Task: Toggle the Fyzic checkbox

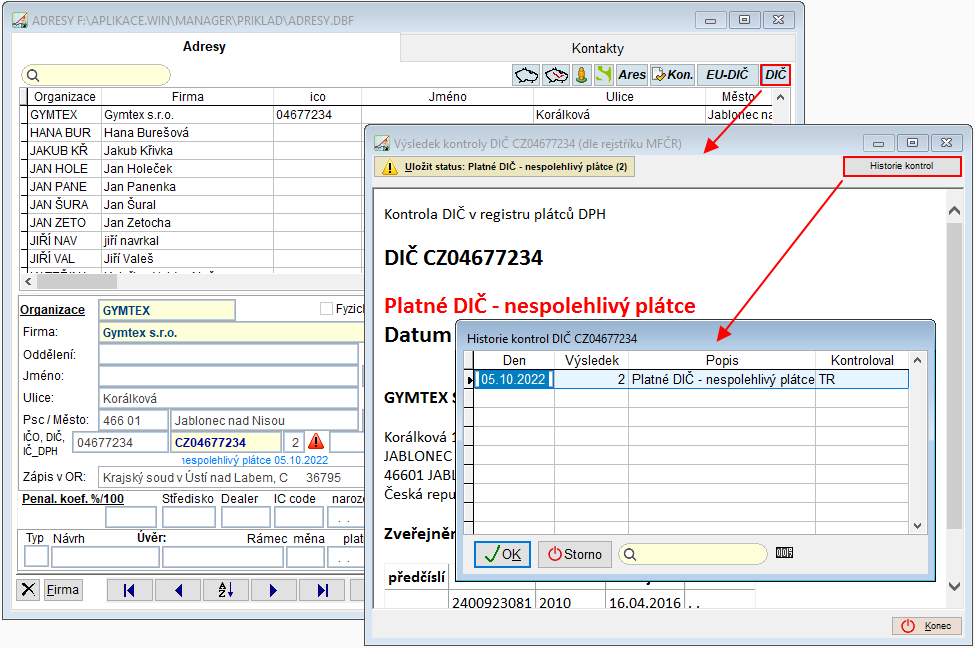Action: point(326,308)
